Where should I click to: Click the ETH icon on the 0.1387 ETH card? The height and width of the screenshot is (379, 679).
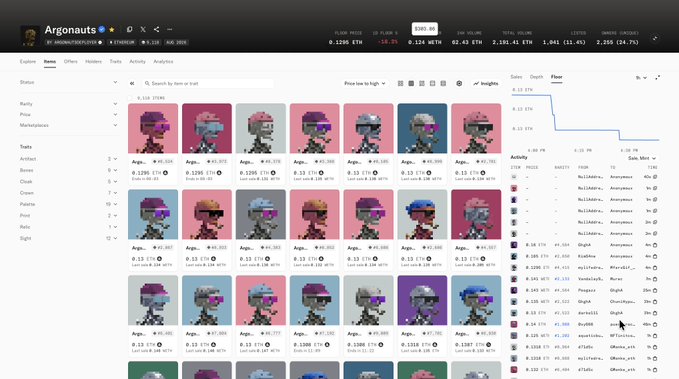coord(488,345)
